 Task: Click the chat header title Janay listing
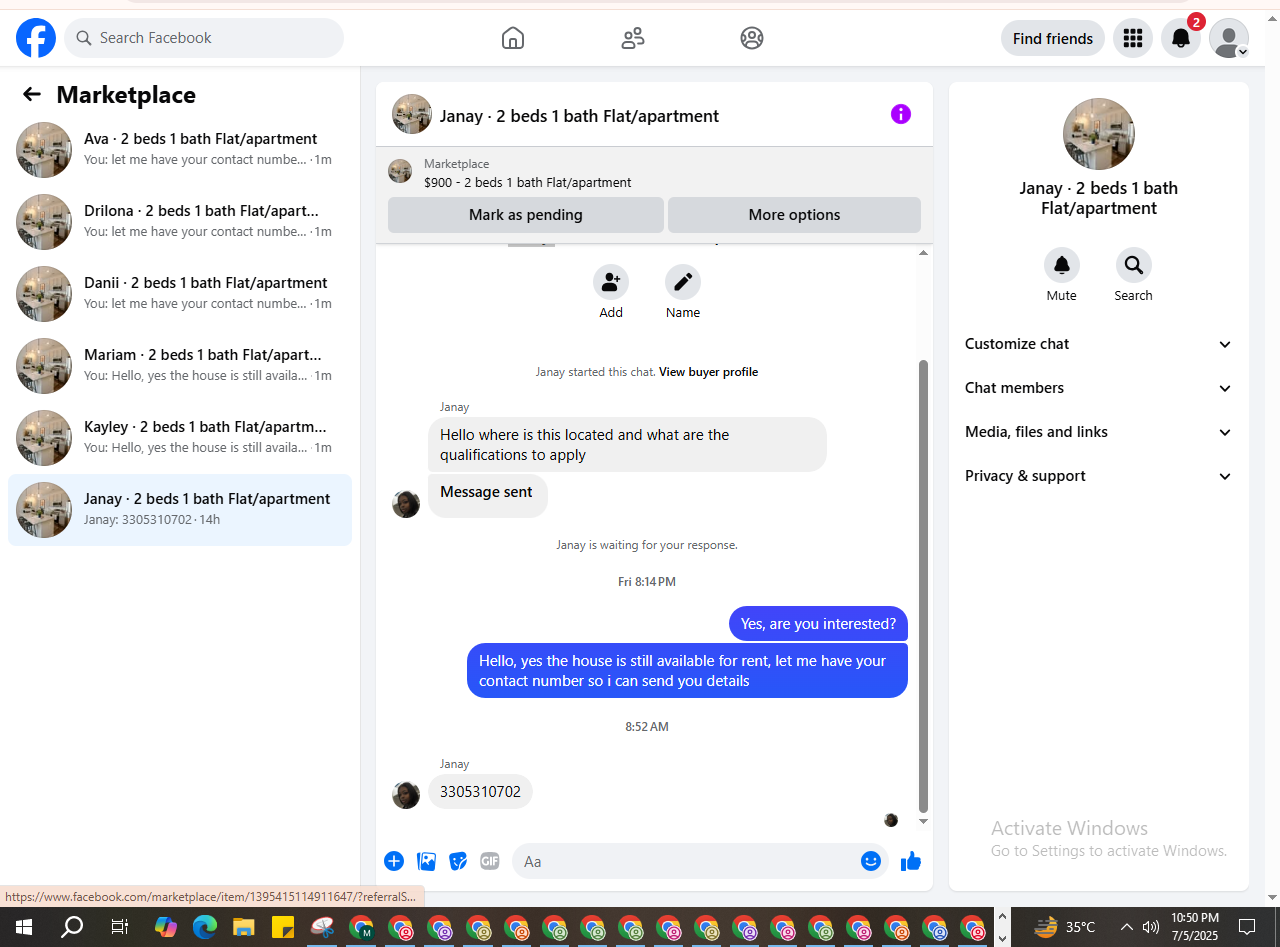579,116
